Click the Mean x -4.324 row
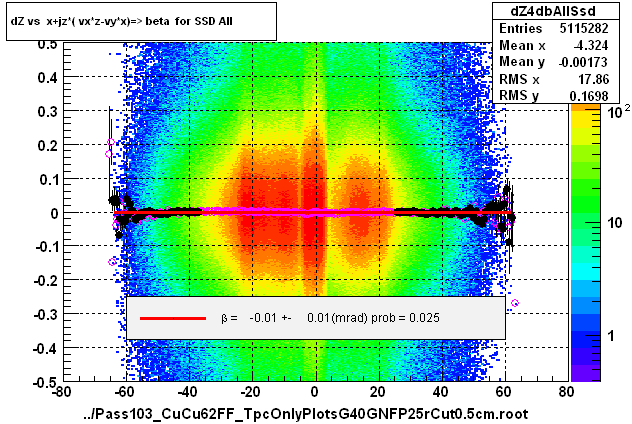The image size is (632, 424). pyautogui.click(x=554, y=45)
